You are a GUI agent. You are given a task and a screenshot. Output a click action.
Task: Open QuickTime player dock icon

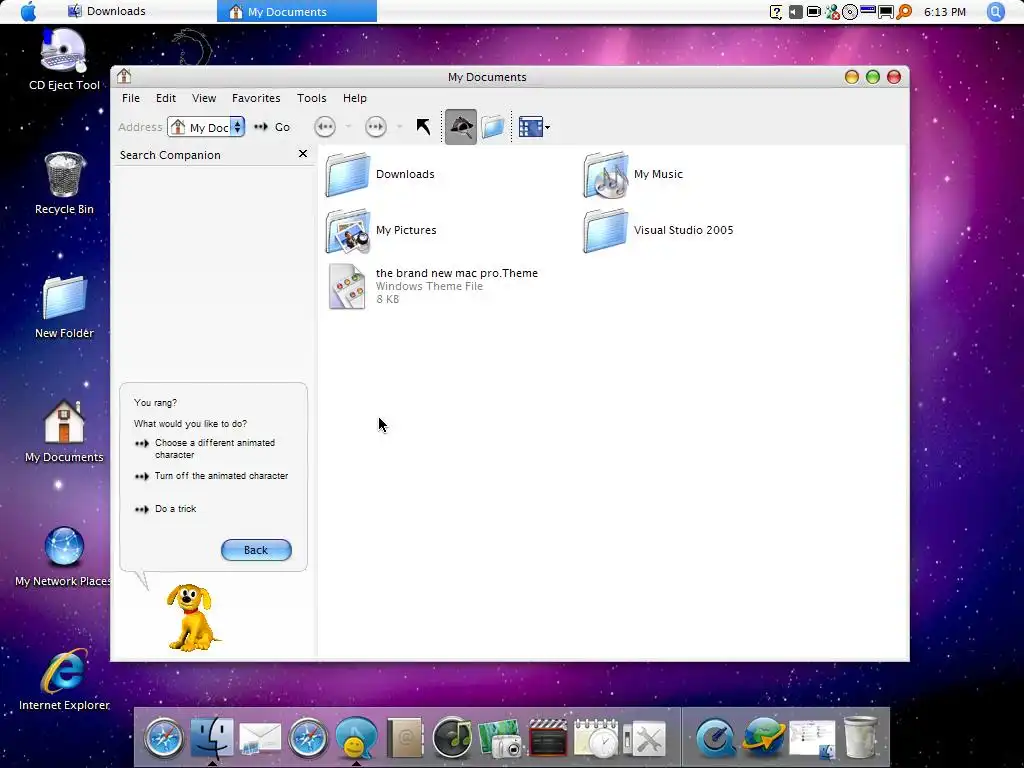pos(715,738)
